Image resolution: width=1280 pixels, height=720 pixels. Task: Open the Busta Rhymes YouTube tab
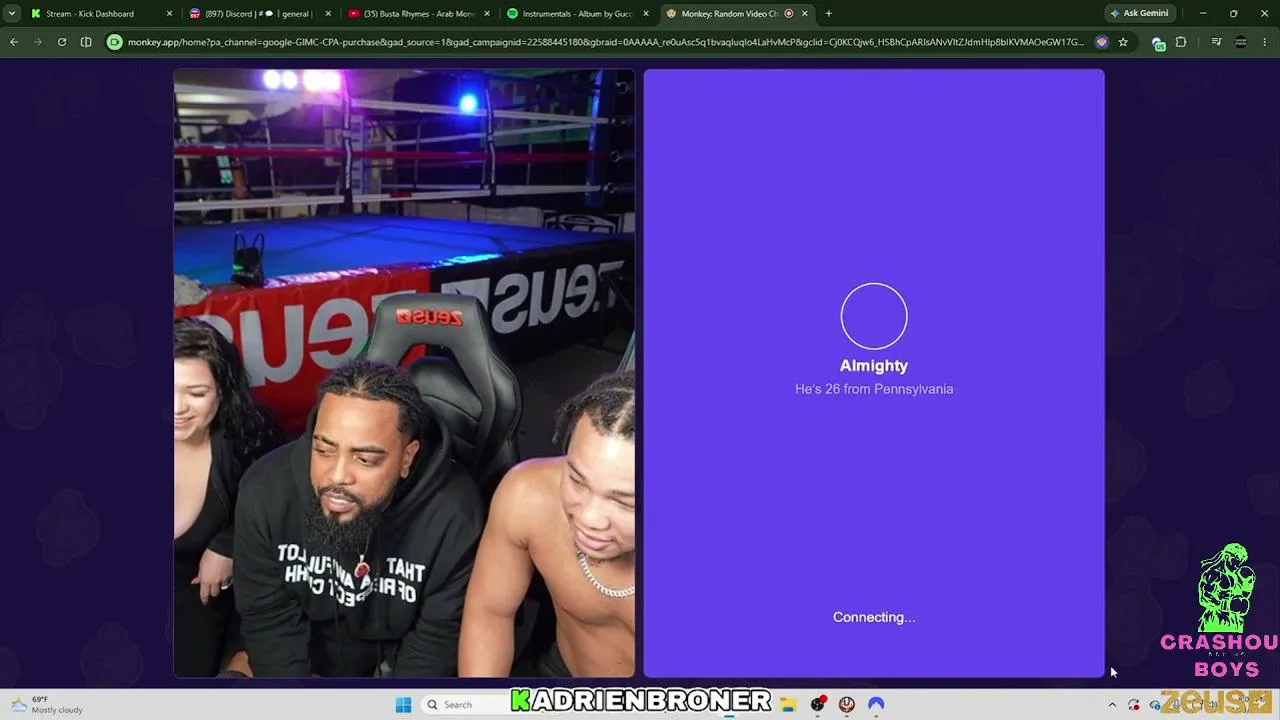pyautogui.click(x=418, y=14)
